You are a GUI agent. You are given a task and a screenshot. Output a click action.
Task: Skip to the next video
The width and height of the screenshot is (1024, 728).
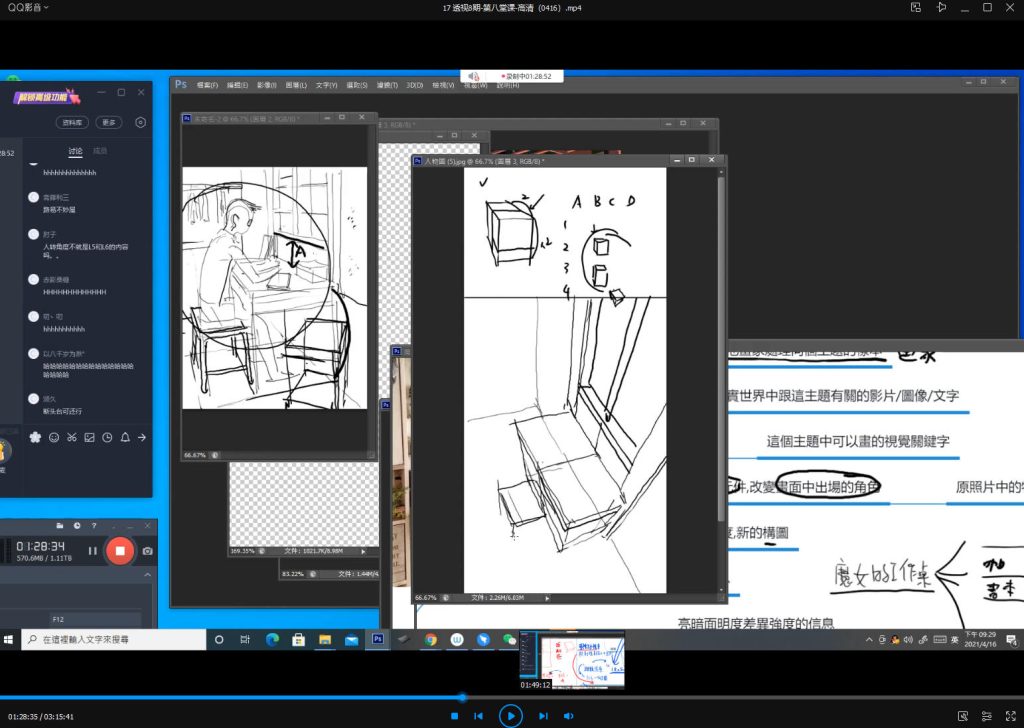(543, 716)
